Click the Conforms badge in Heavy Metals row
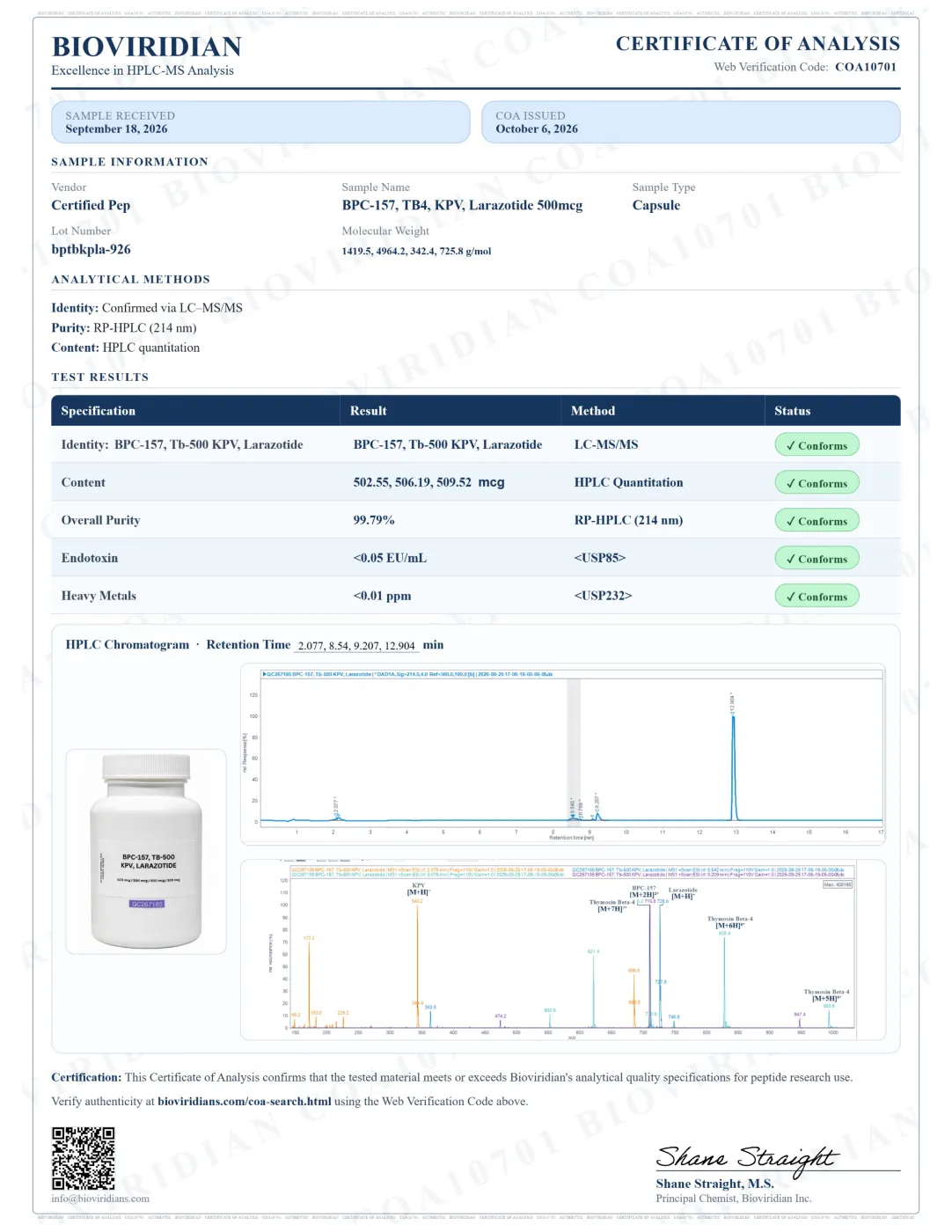The image size is (952, 1232). [817, 597]
